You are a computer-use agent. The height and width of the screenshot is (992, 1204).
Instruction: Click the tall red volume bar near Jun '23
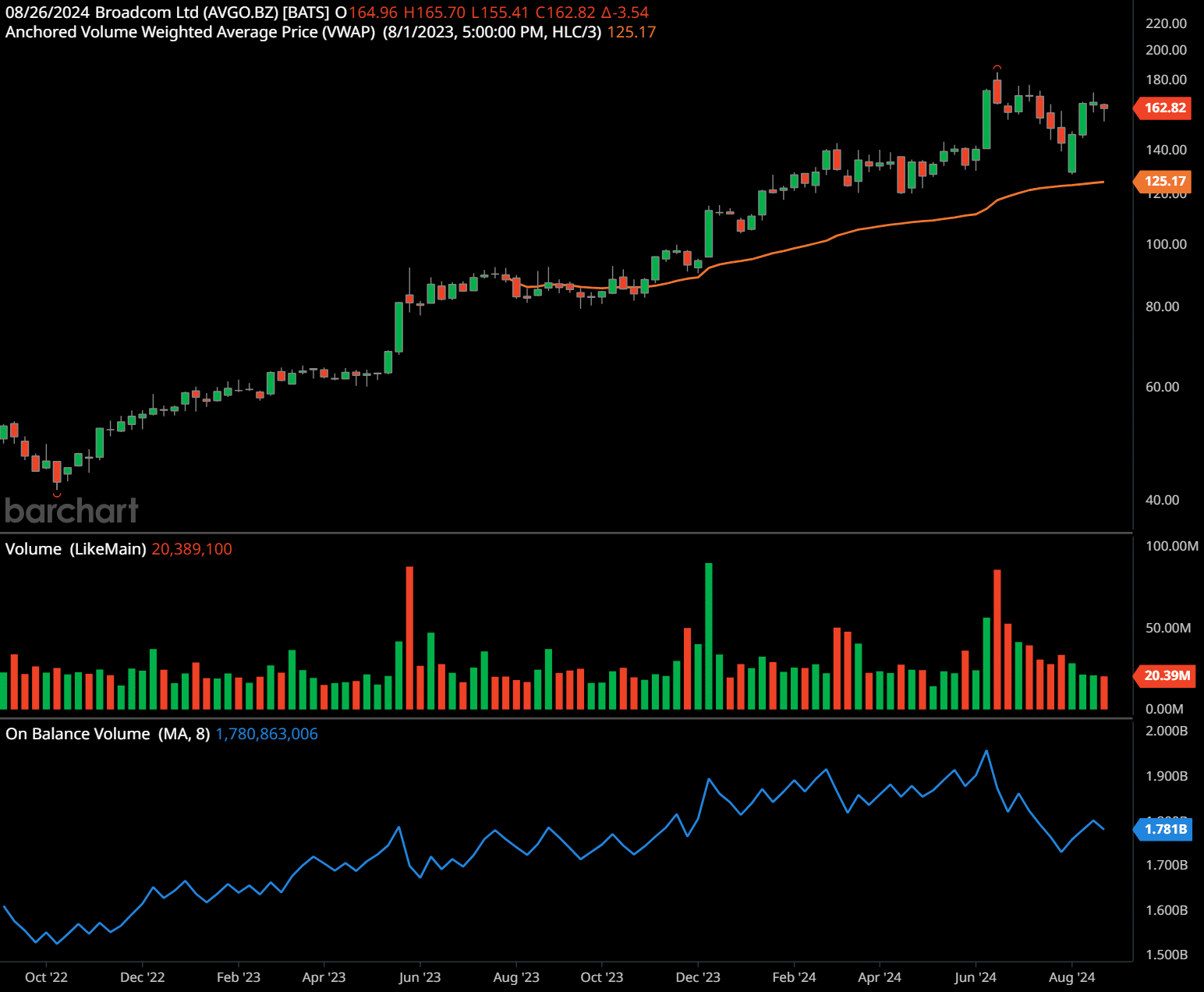(x=409, y=638)
